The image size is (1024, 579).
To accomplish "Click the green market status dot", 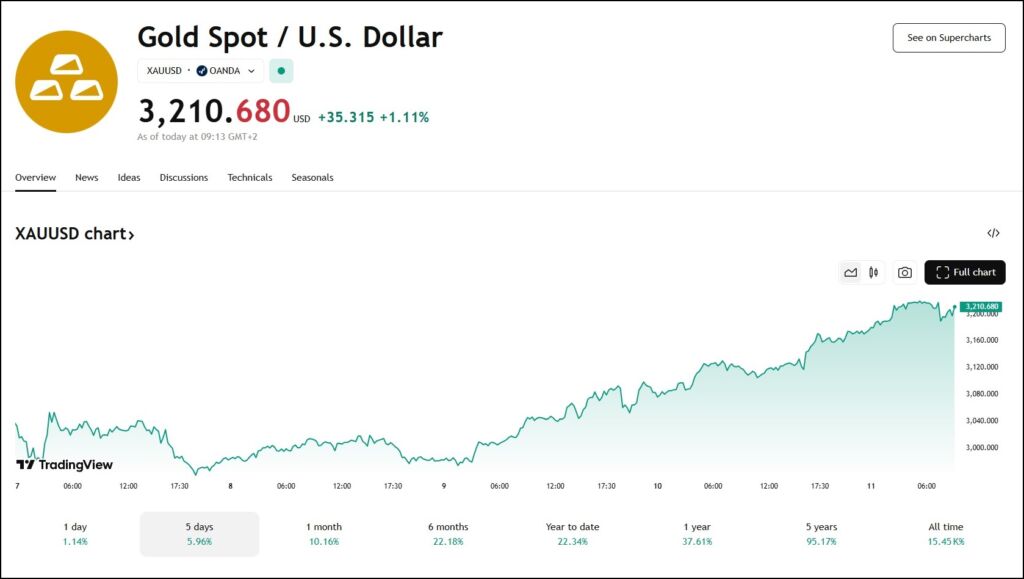I will pos(281,71).
